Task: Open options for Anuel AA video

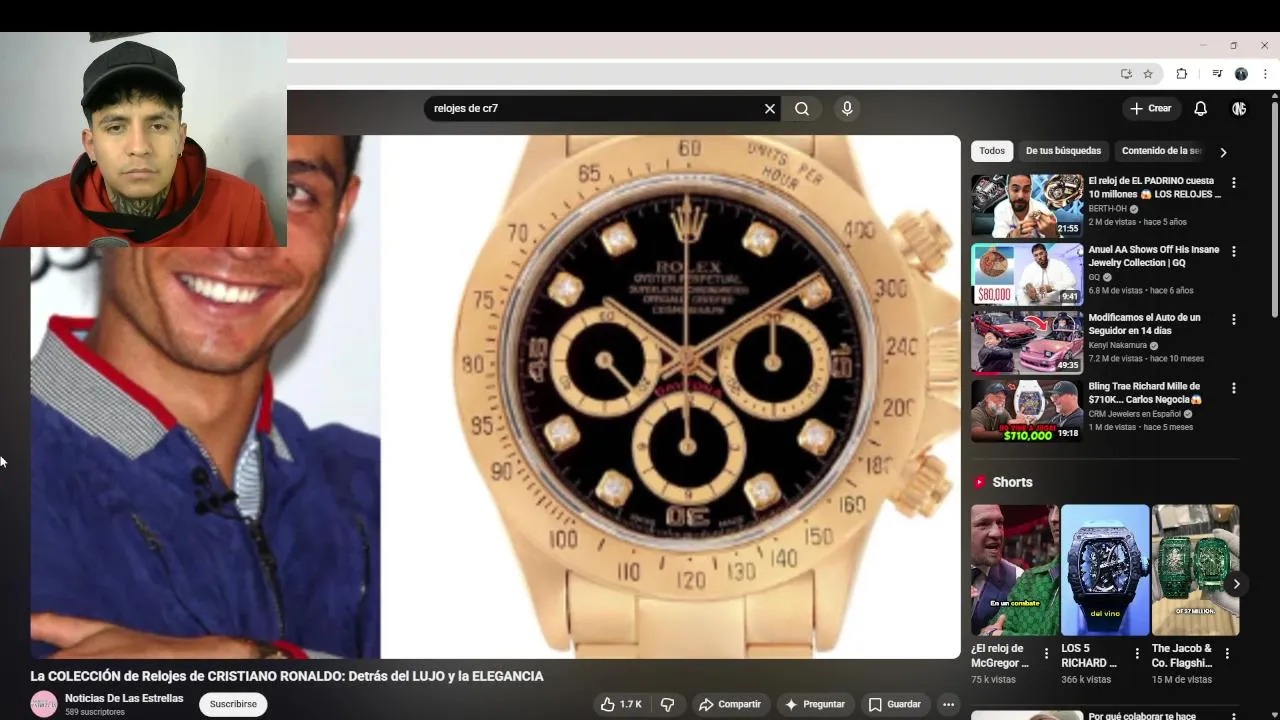Action: point(1233,251)
